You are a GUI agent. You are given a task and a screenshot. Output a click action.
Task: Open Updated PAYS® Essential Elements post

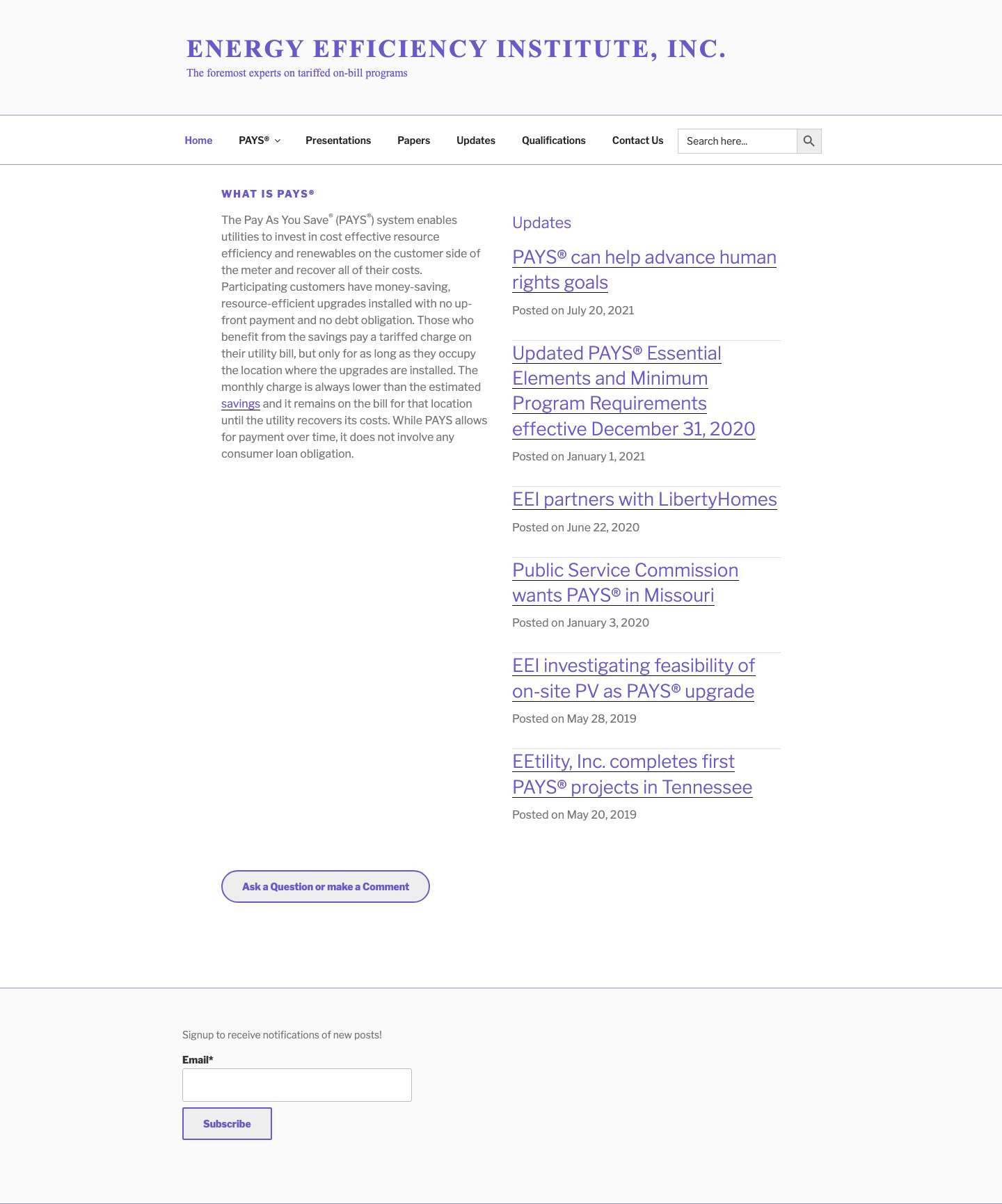[x=634, y=391]
